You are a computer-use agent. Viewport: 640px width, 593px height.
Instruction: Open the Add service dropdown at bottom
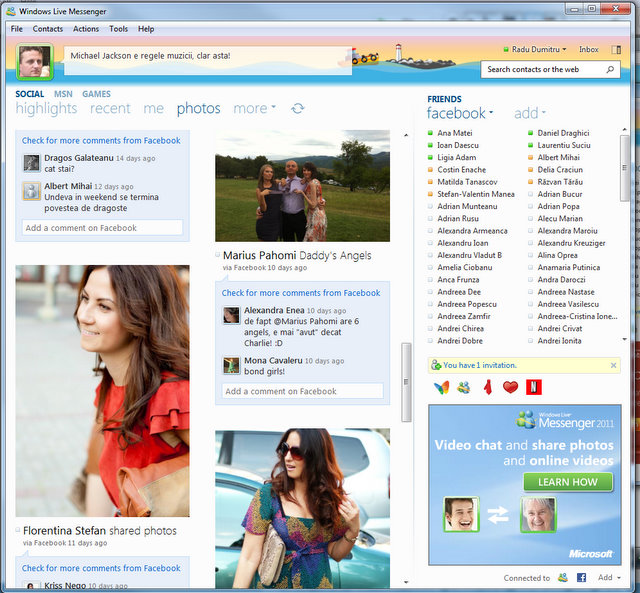click(x=609, y=577)
